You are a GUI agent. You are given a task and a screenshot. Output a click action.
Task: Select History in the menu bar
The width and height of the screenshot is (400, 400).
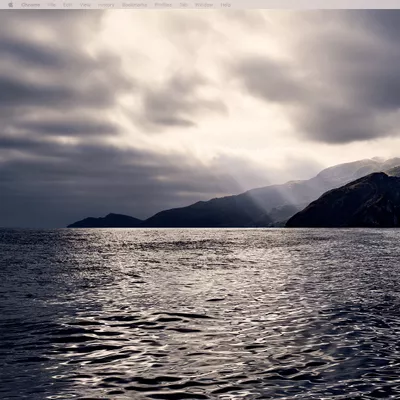[106, 5]
